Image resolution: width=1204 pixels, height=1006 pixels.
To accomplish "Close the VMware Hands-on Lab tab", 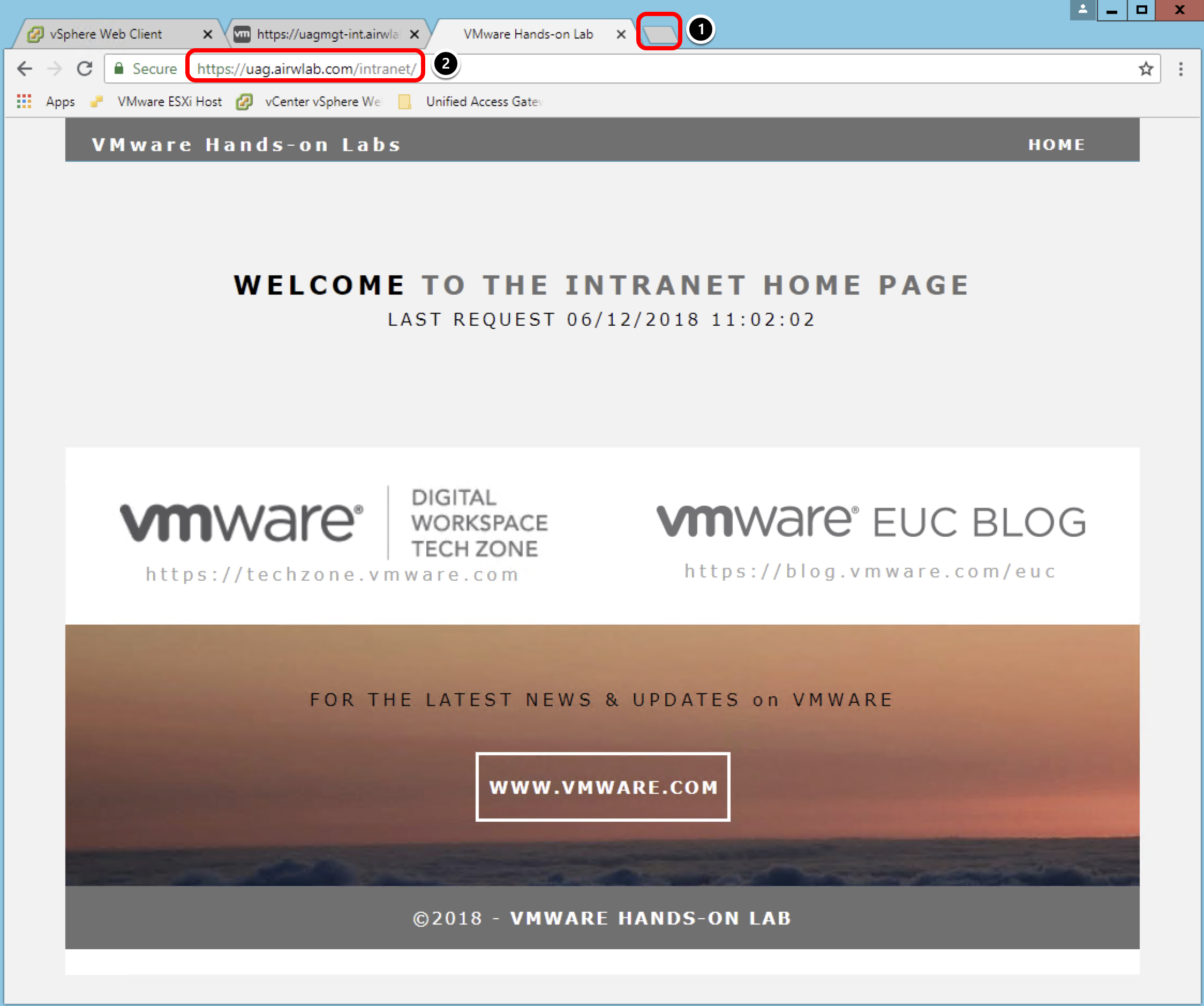I will coord(621,34).
